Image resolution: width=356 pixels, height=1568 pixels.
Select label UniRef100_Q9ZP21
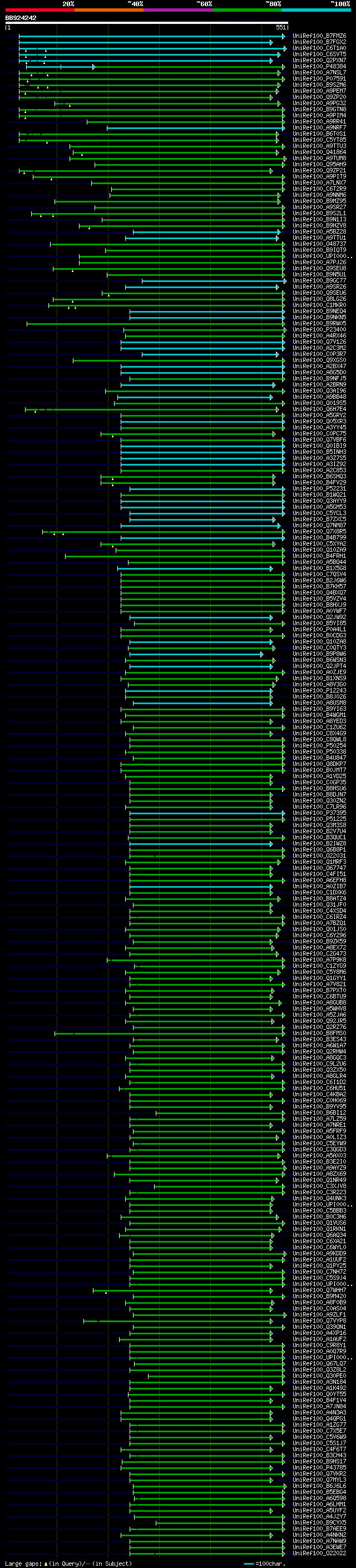(319, 170)
